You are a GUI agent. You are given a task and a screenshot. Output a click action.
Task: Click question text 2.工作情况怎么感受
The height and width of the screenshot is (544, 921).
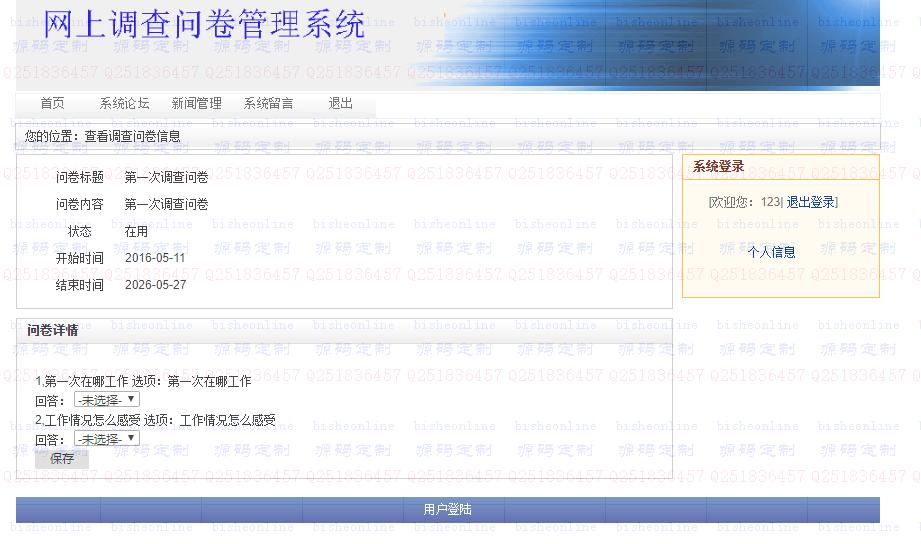(88, 420)
